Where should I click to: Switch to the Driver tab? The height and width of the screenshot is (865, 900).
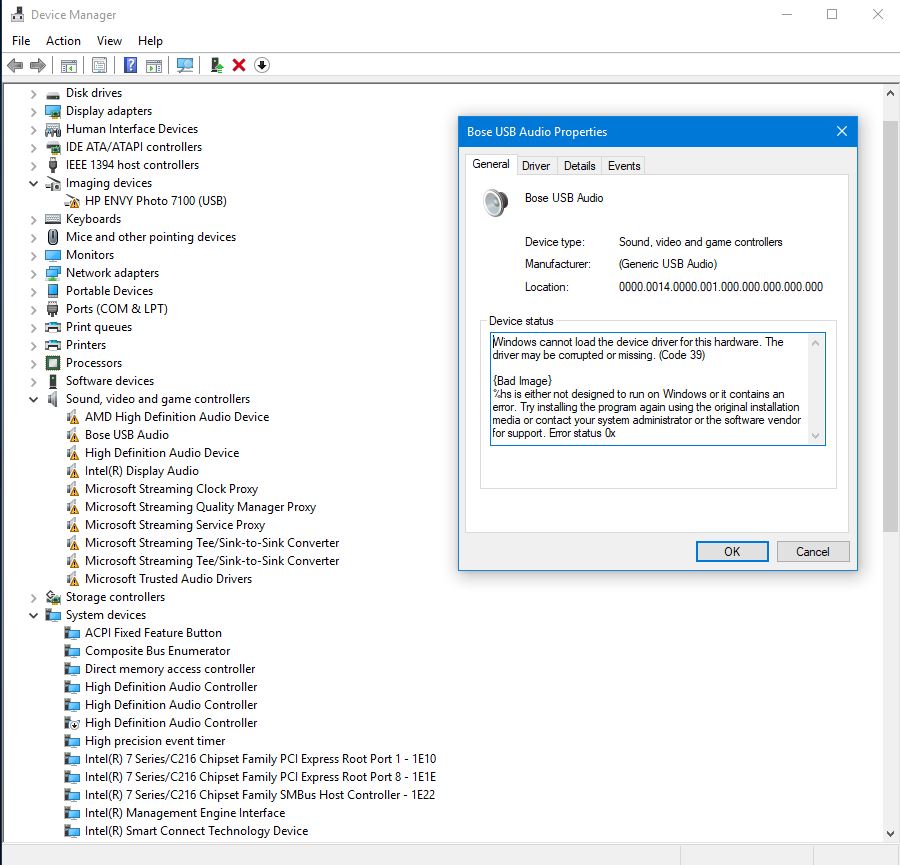(536, 165)
